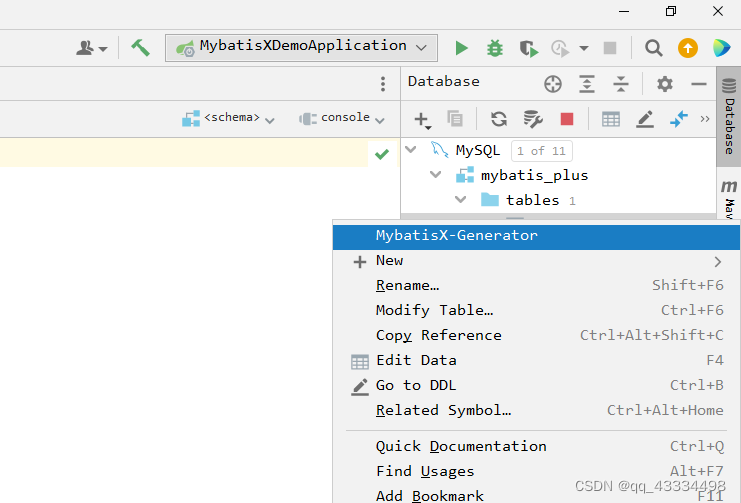The width and height of the screenshot is (741, 503).
Task: Hide the Database panel with minus icon
Action: click(x=698, y=84)
